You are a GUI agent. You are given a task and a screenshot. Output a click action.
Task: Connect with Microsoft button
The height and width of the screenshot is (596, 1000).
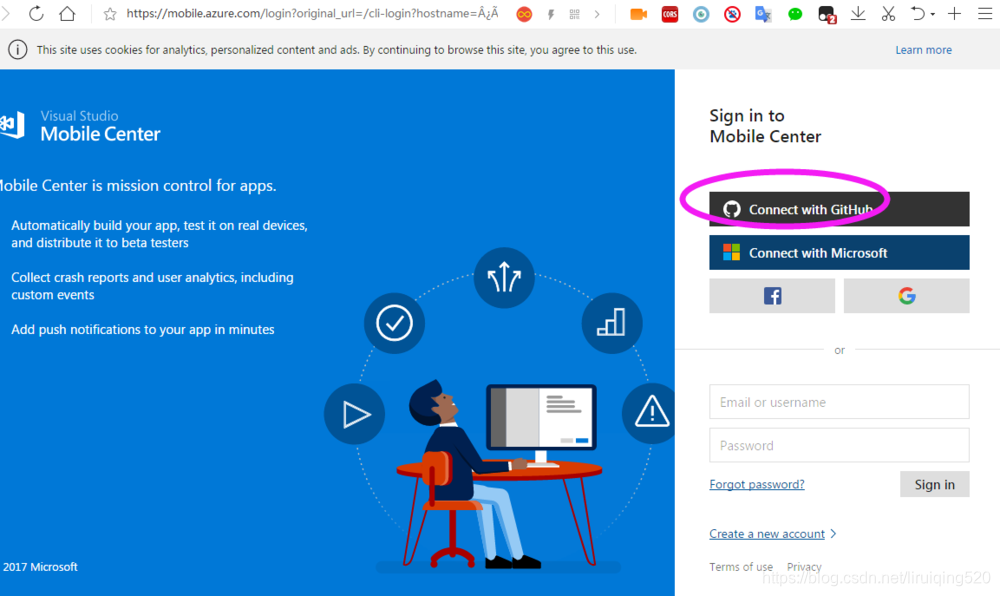pos(839,252)
